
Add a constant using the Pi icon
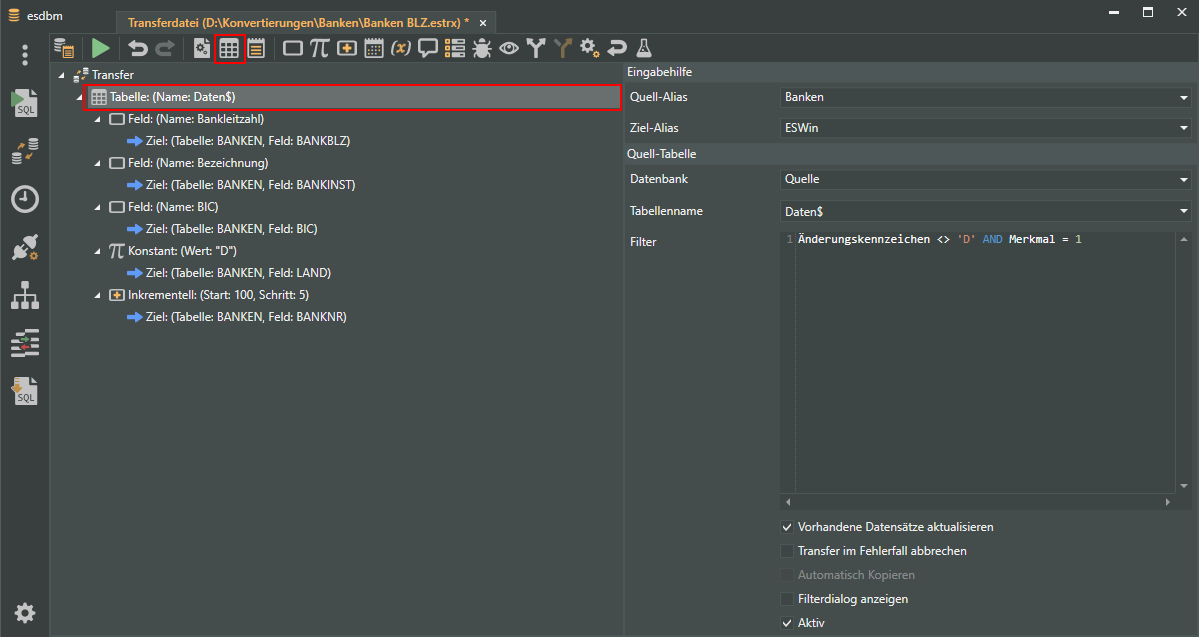319,48
